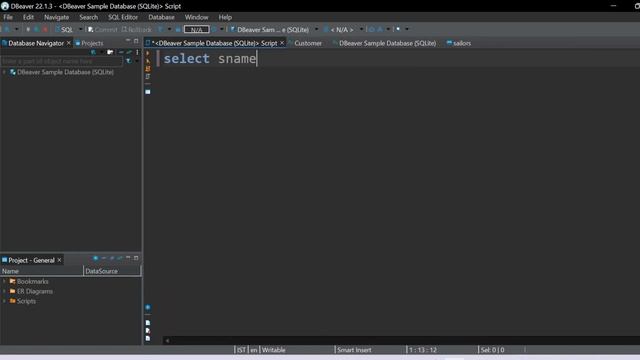Select DBeaver Sample Database (SQLite) in navigator
The height and width of the screenshot is (360, 640).
point(65,72)
